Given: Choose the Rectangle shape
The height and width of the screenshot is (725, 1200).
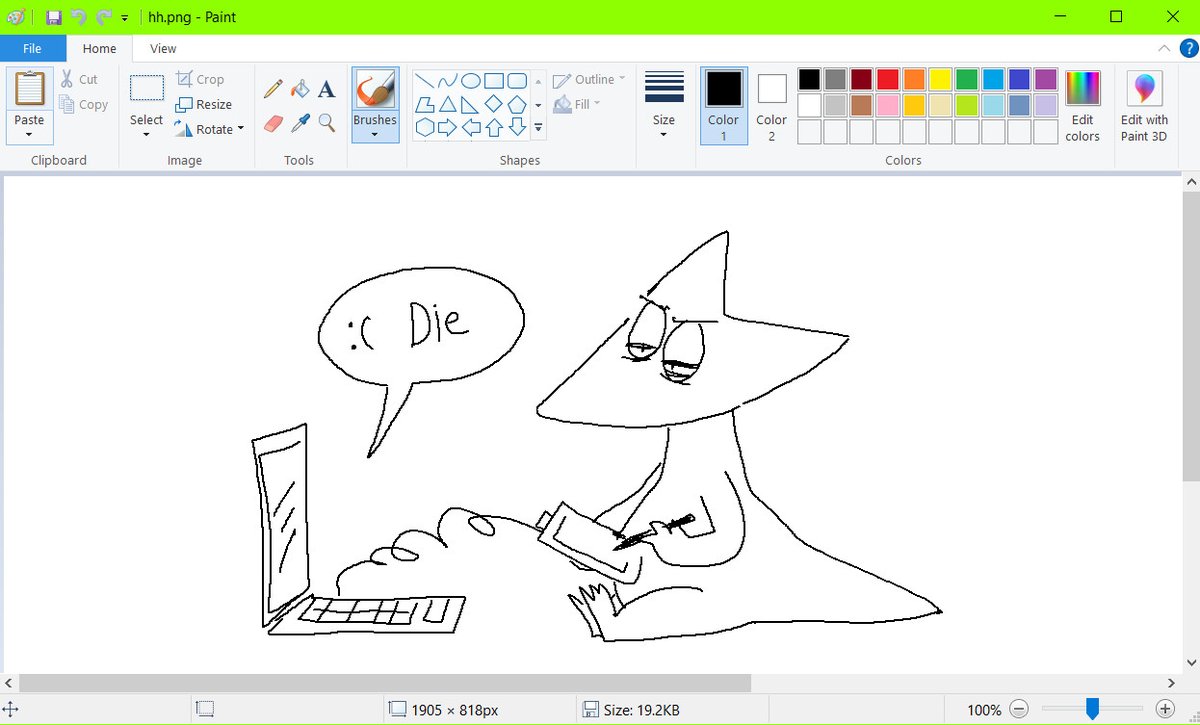Looking at the screenshot, I should point(493,81).
